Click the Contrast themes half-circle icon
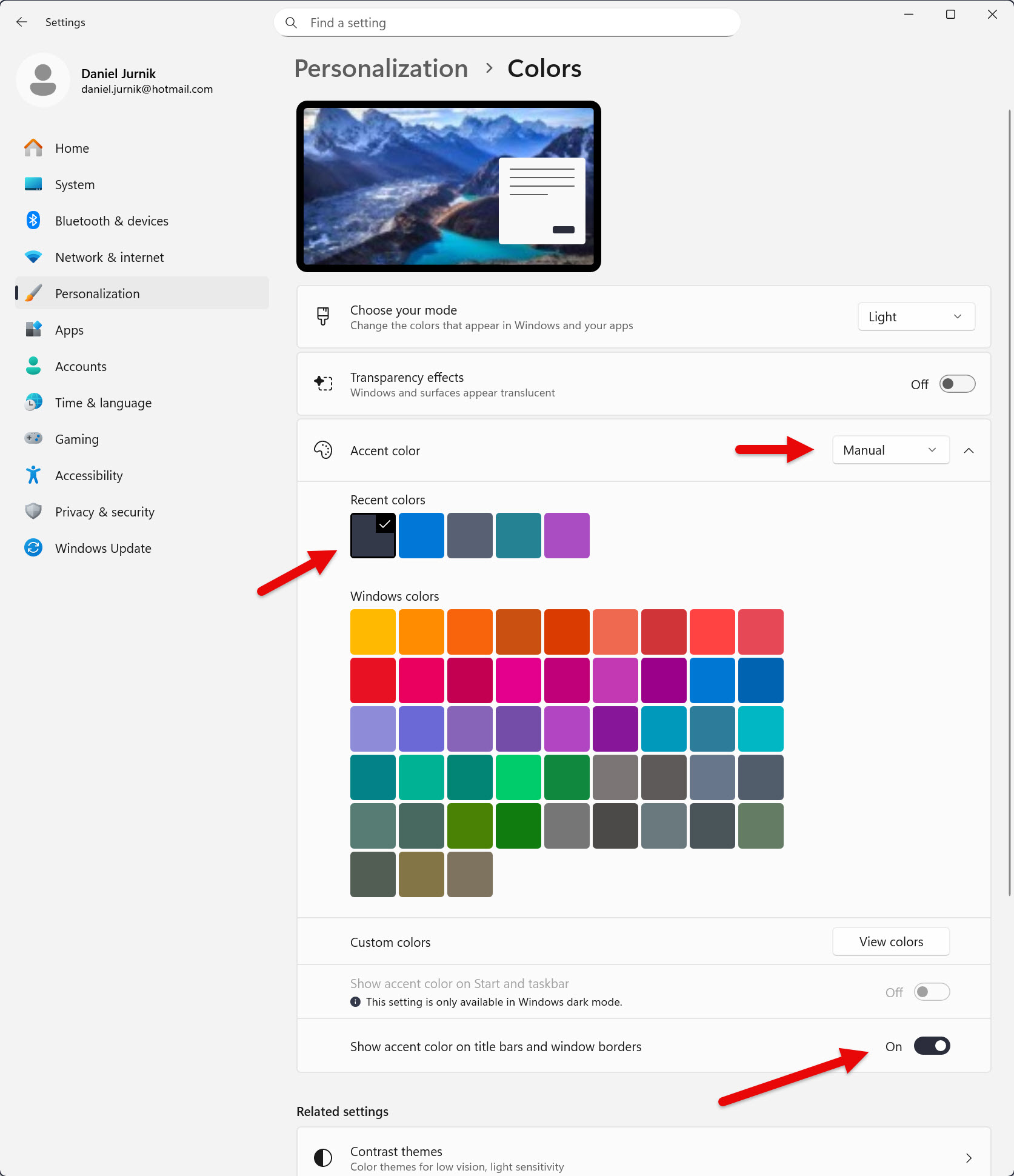 pyautogui.click(x=323, y=1158)
